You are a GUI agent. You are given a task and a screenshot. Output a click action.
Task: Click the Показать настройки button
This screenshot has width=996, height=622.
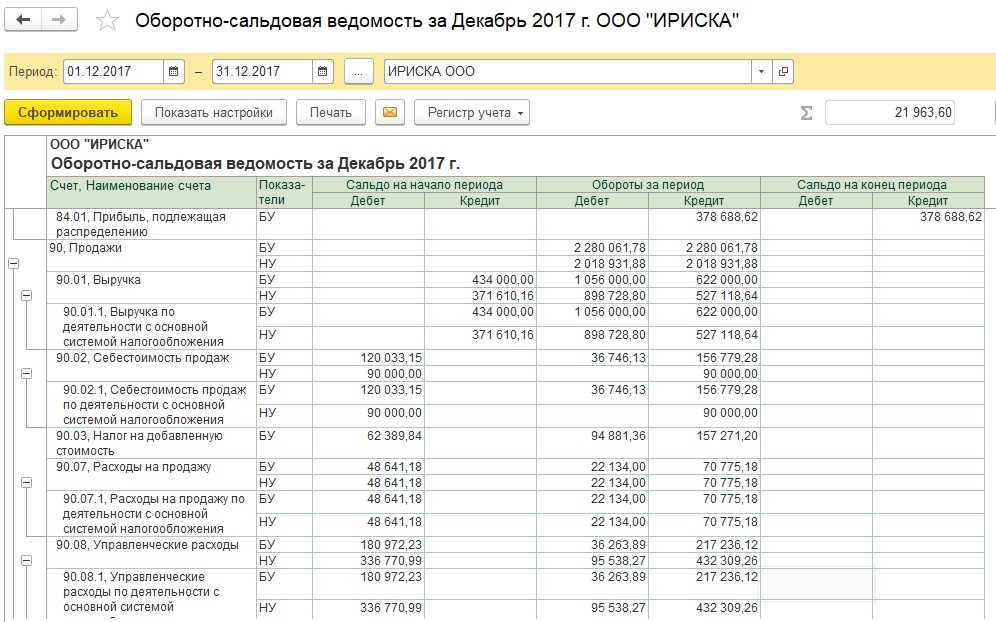[214, 113]
